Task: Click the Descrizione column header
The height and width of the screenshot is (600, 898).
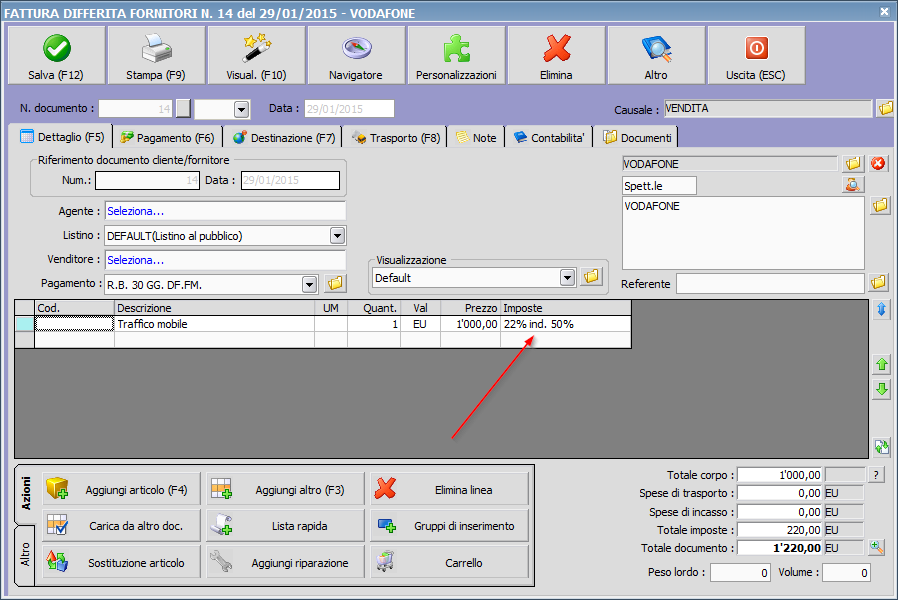Action: coord(214,308)
